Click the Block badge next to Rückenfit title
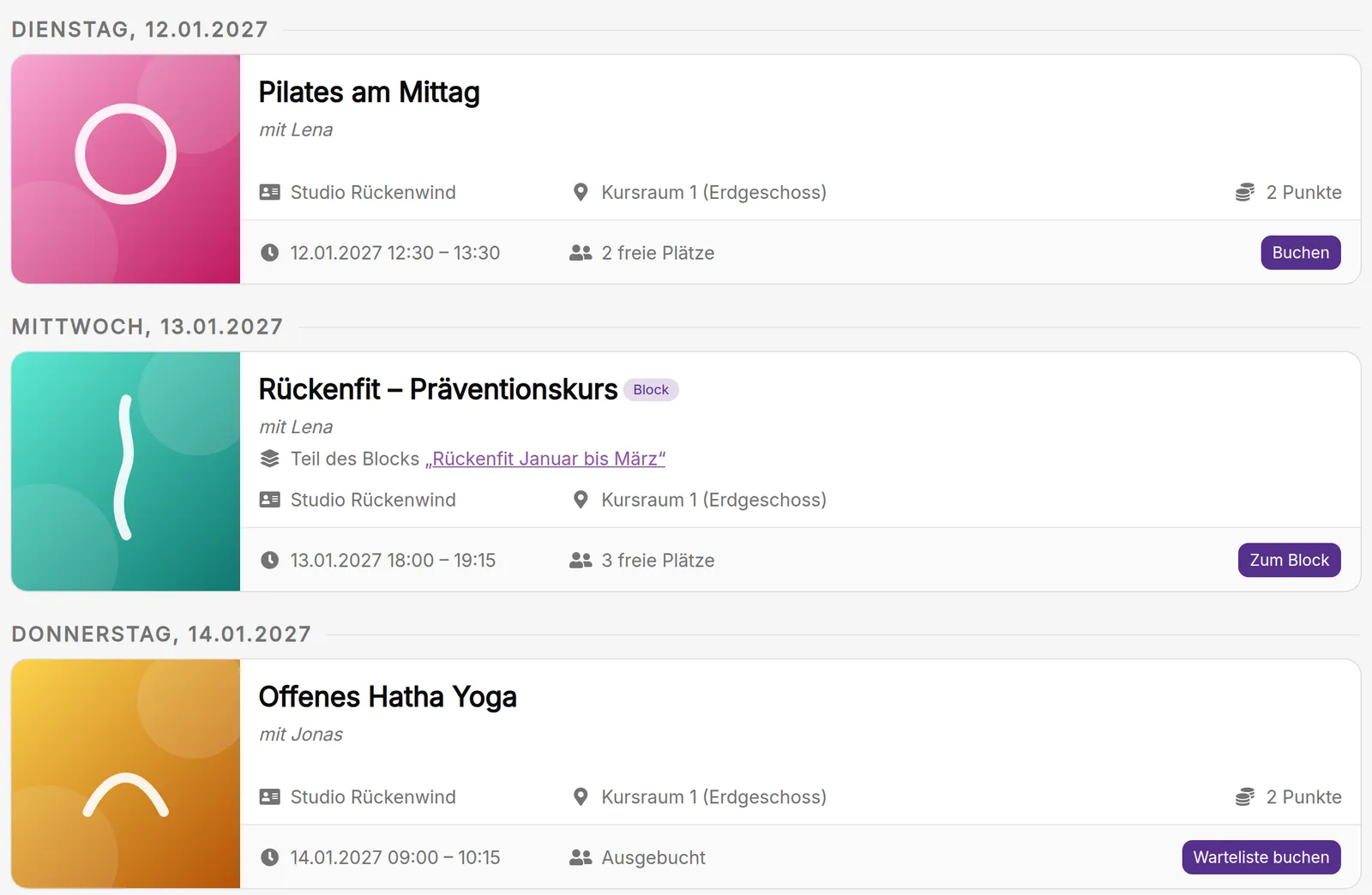 651,390
